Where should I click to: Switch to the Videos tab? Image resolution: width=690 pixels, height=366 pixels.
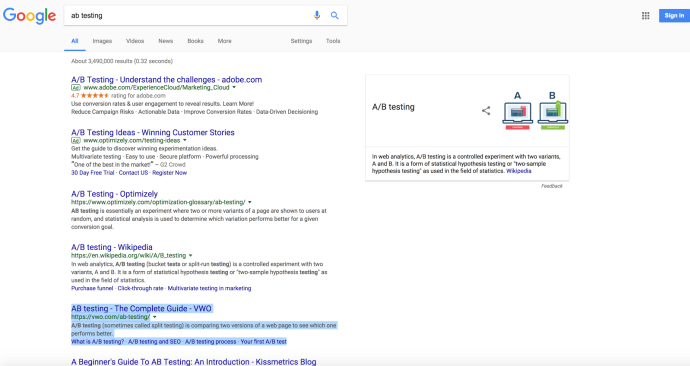[x=135, y=41]
